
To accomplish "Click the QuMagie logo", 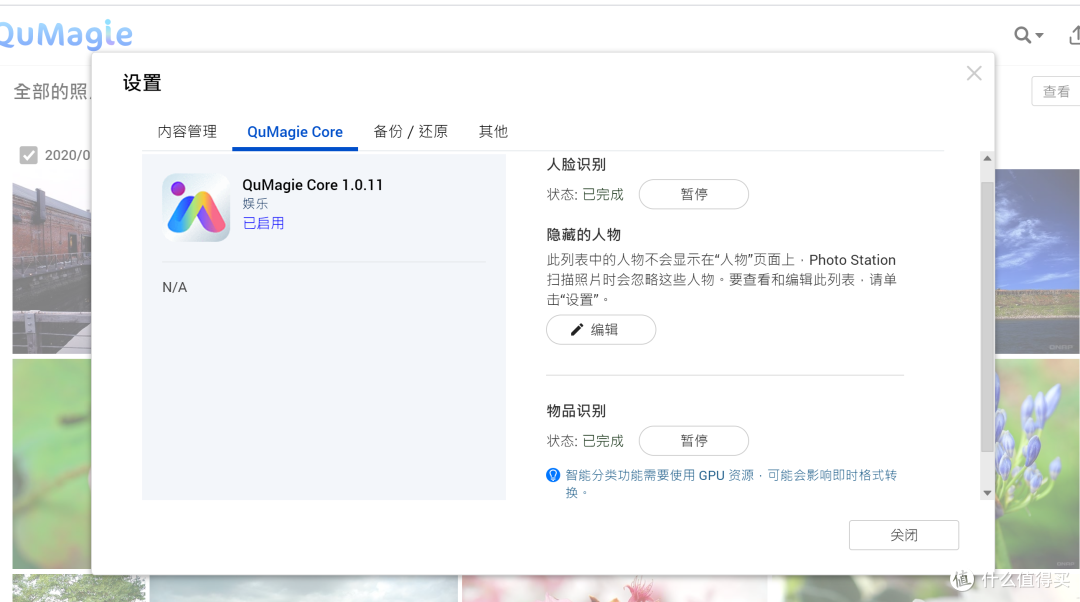I will point(65,34).
